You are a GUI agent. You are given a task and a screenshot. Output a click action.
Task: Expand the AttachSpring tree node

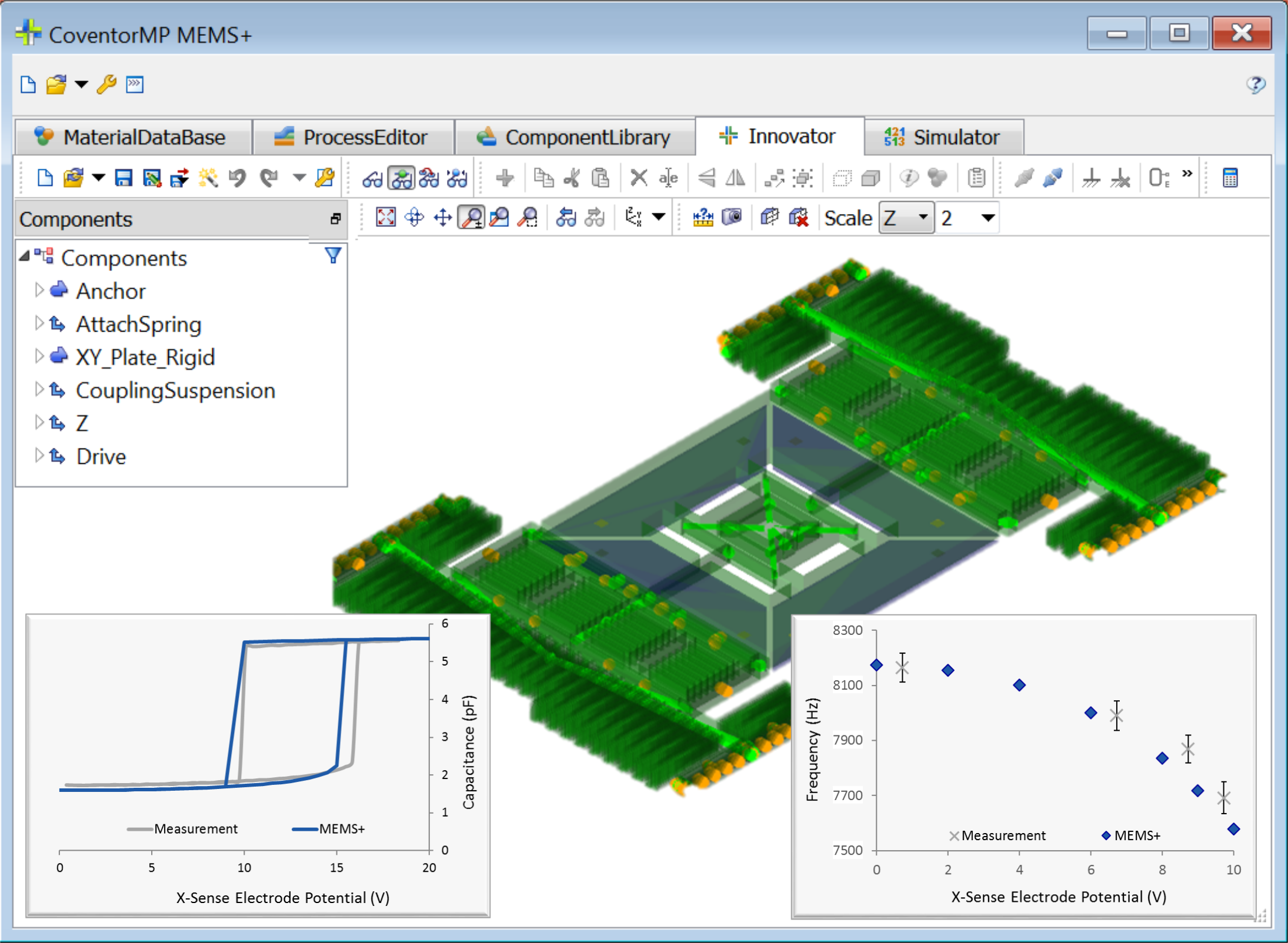[39, 323]
